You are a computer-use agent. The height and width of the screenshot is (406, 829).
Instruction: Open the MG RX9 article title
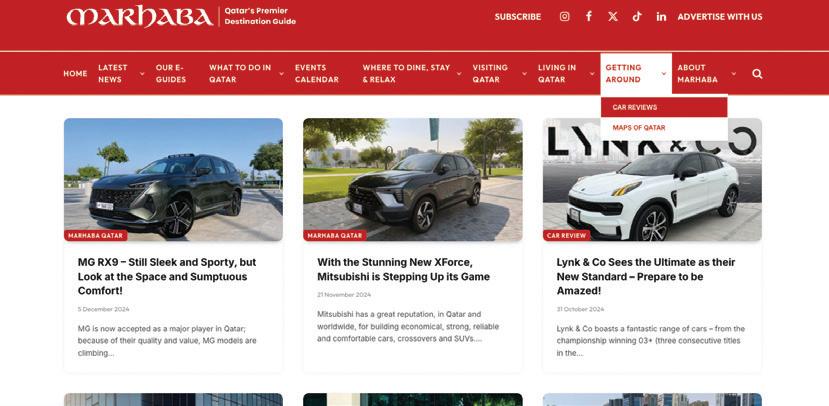[167, 276]
